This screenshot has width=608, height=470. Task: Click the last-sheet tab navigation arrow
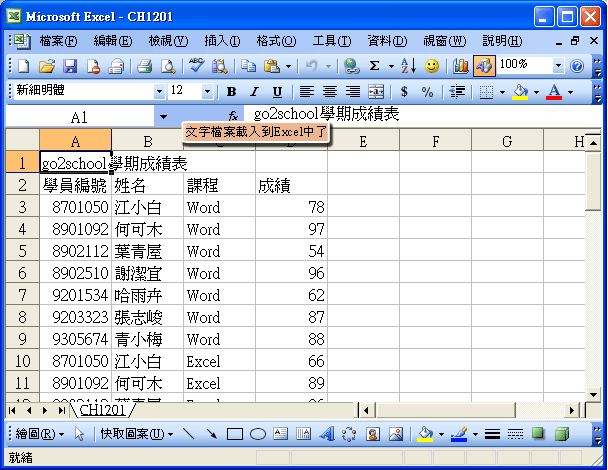(61, 410)
